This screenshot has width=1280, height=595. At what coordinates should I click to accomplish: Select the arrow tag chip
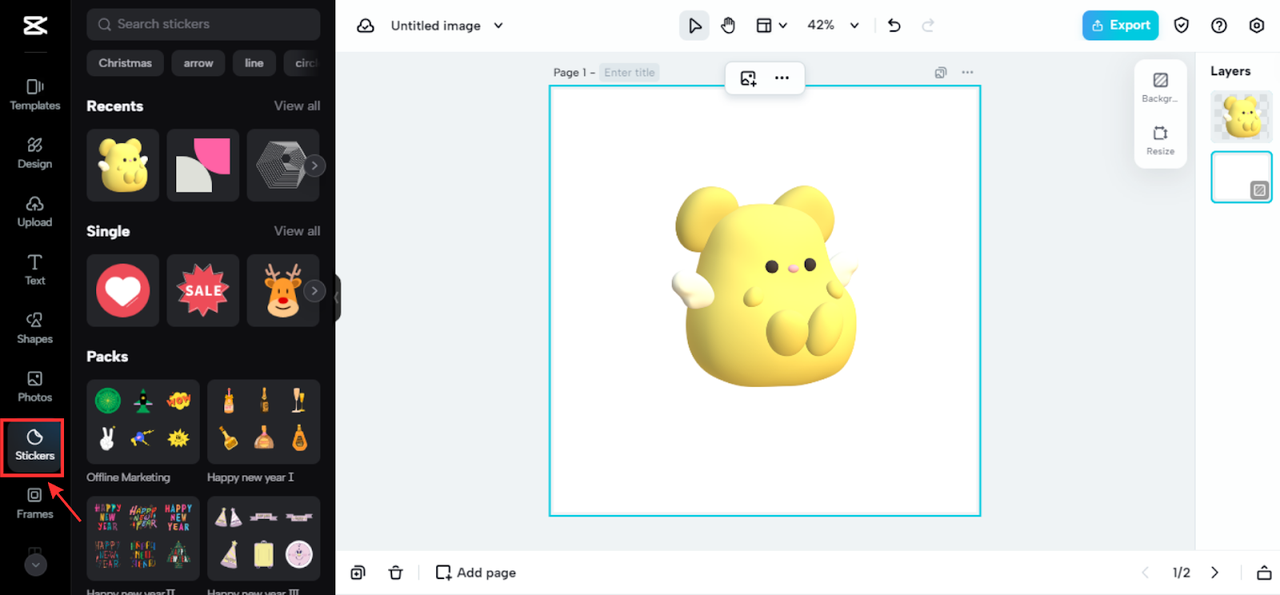click(198, 63)
